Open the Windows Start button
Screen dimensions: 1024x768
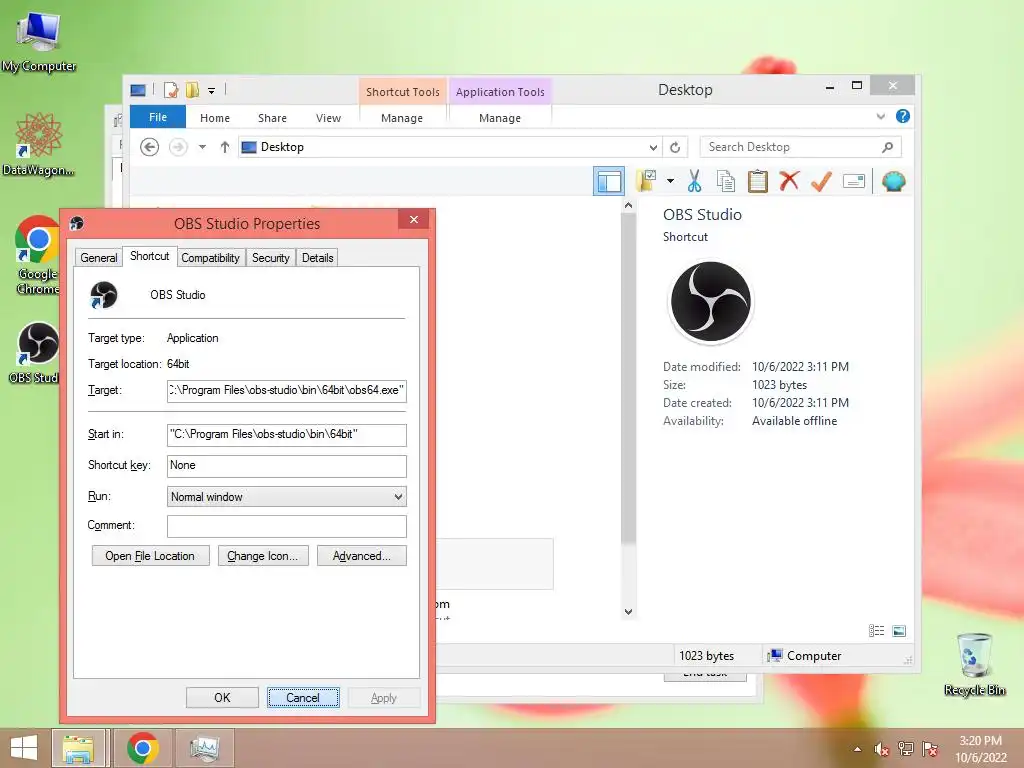coord(24,748)
